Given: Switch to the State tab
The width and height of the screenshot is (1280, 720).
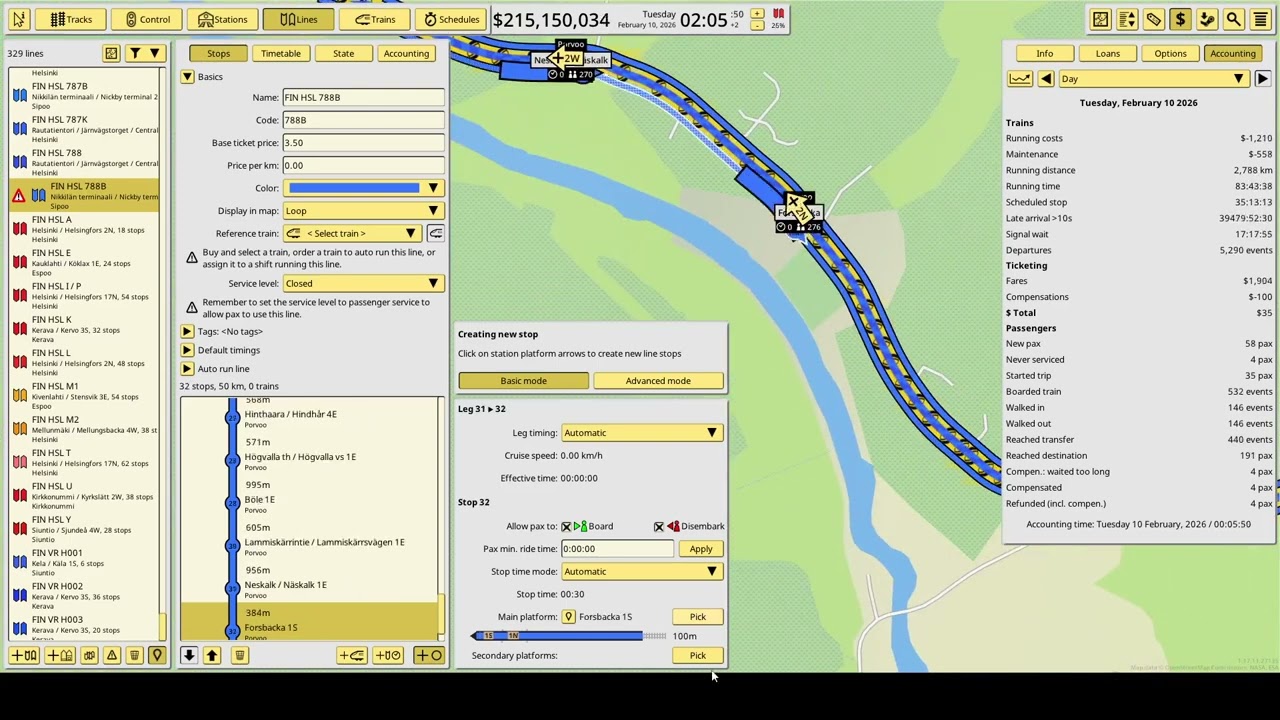Looking at the screenshot, I should tap(343, 53).
